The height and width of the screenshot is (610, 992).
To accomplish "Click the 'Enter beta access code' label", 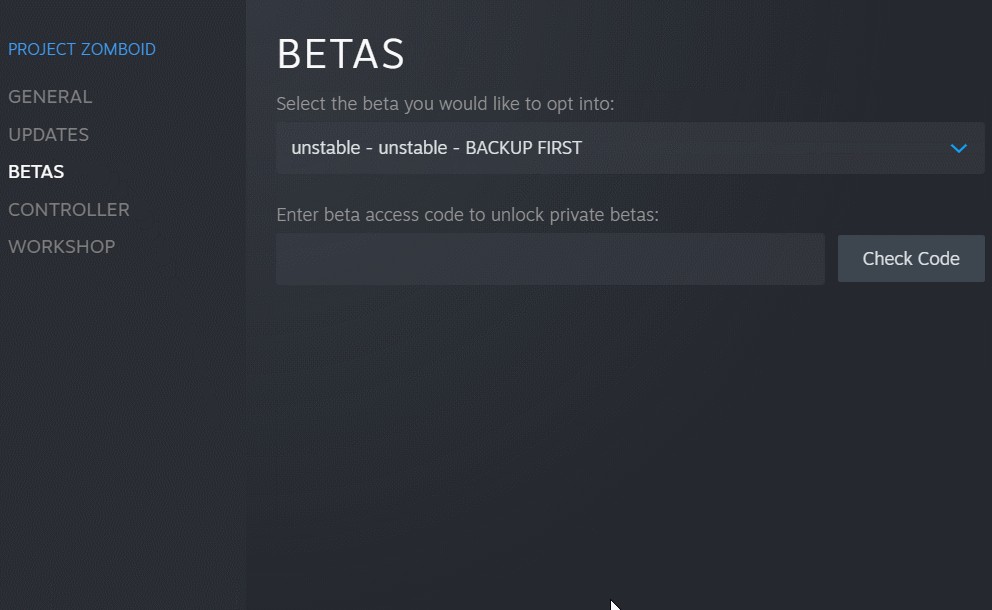I will point(467,214).
